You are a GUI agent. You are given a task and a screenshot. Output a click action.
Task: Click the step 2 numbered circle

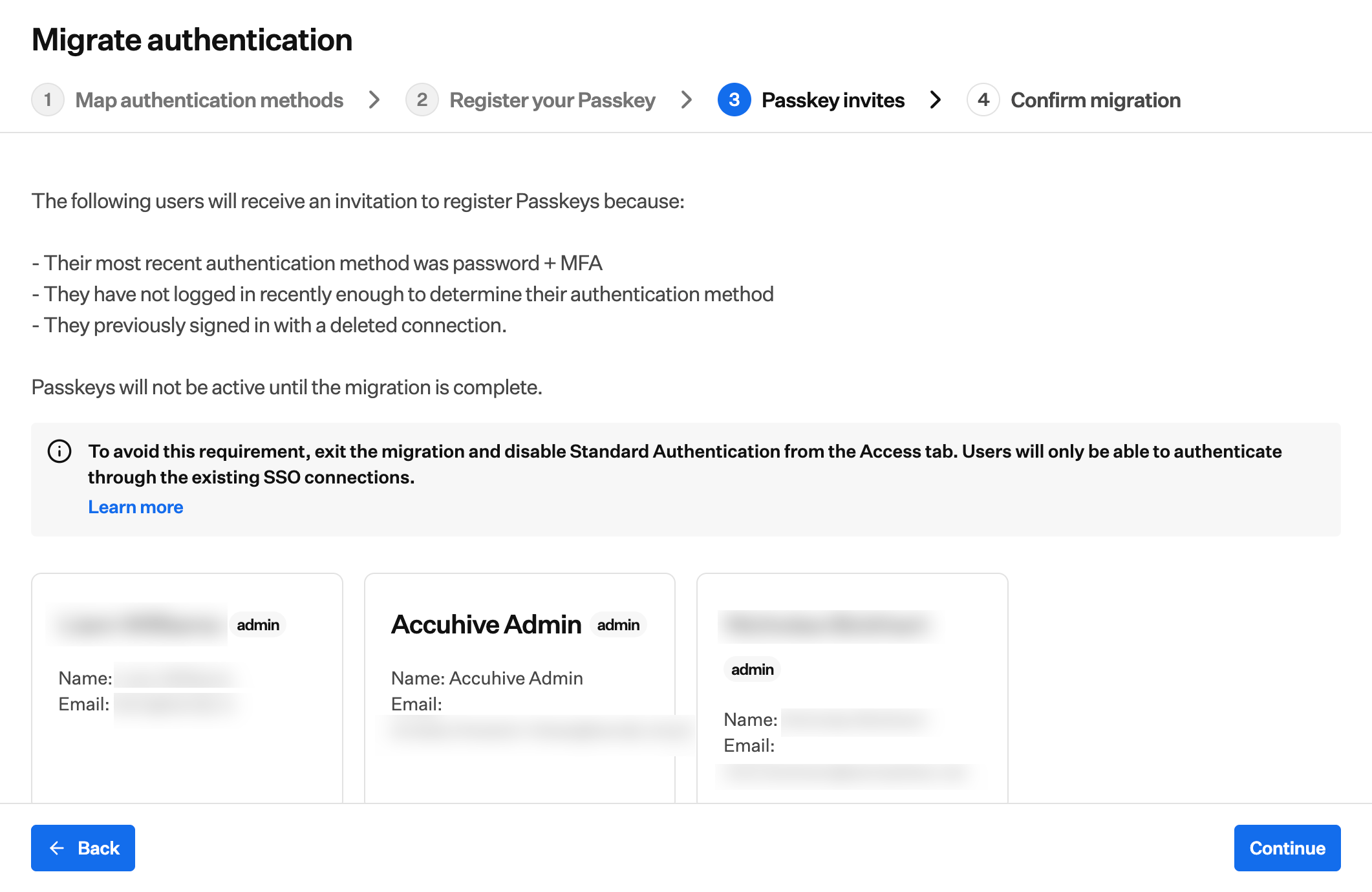pos(423,100)
